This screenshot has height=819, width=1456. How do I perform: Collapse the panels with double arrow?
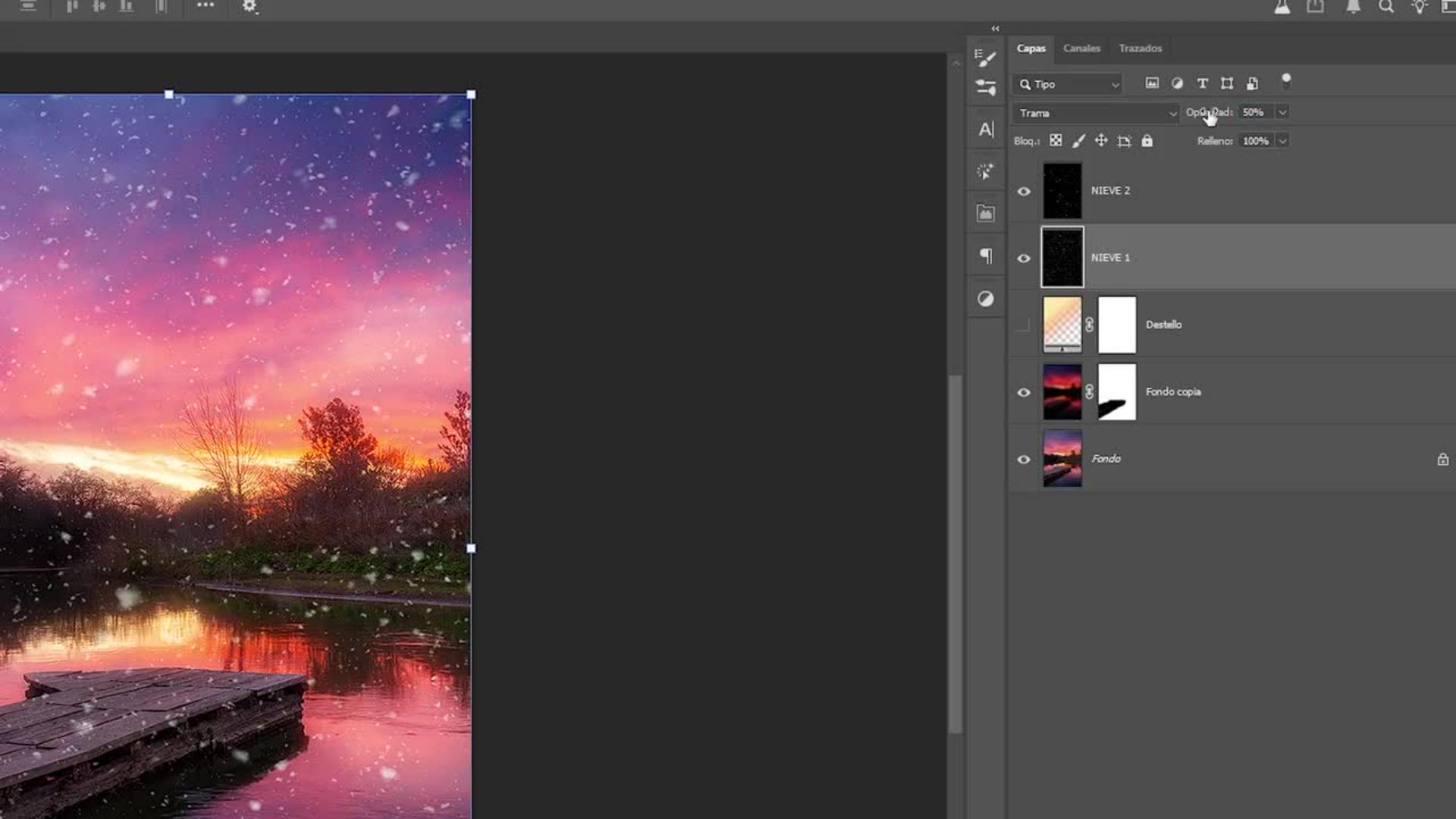coord(995,29)
